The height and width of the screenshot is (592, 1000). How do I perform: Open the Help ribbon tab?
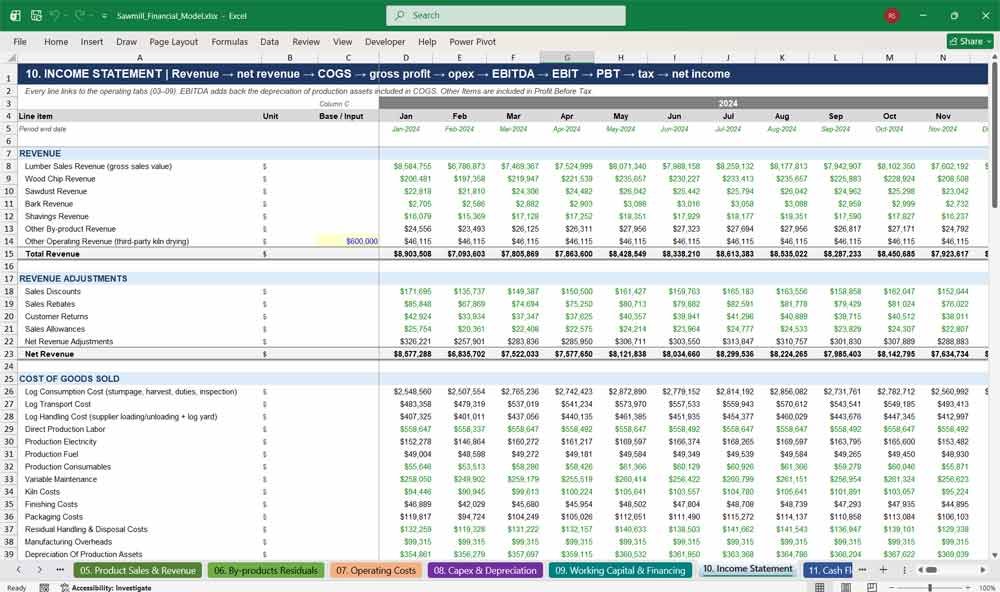[427, 41]
